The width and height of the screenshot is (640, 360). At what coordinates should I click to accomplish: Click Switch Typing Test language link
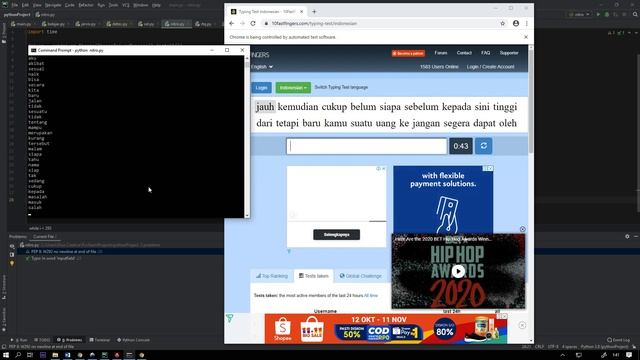[x=341, y=87]
